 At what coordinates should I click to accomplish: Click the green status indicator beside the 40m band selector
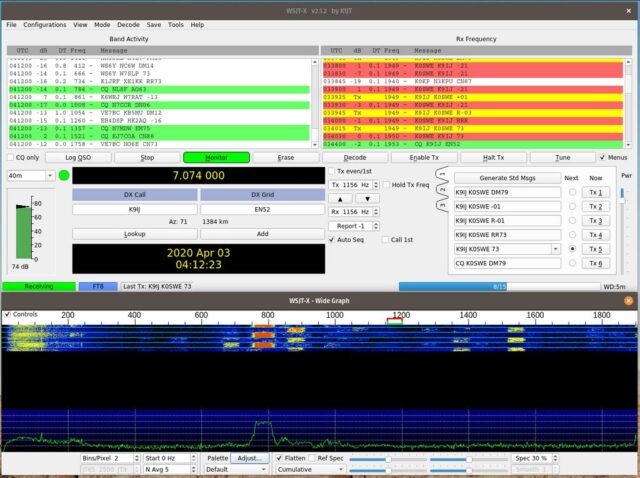point(64,176)
